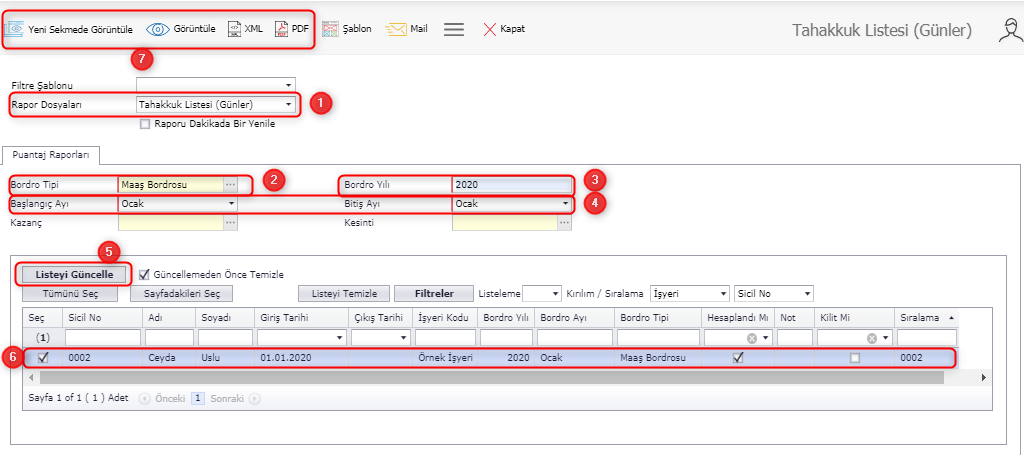Open Kesinti lookup ellipsis button

click(x=564, y=223)
